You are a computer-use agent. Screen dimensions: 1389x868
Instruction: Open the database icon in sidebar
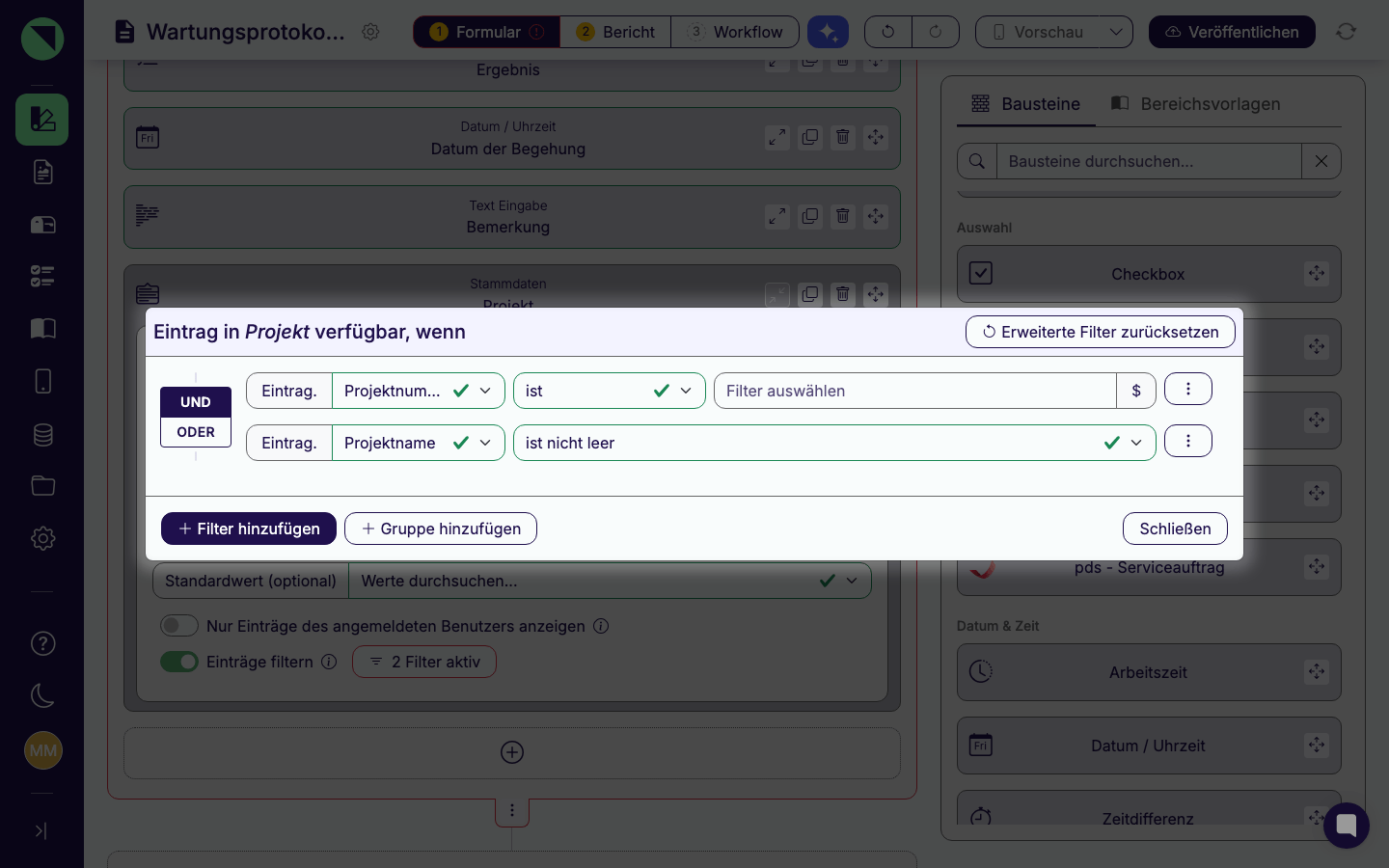click(42, 434)
